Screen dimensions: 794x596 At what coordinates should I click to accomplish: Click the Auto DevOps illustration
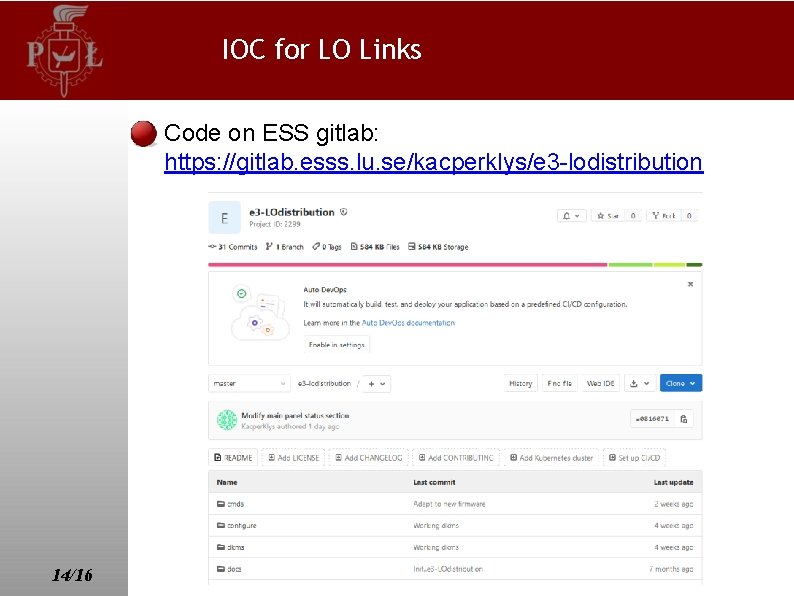[260, 312]
